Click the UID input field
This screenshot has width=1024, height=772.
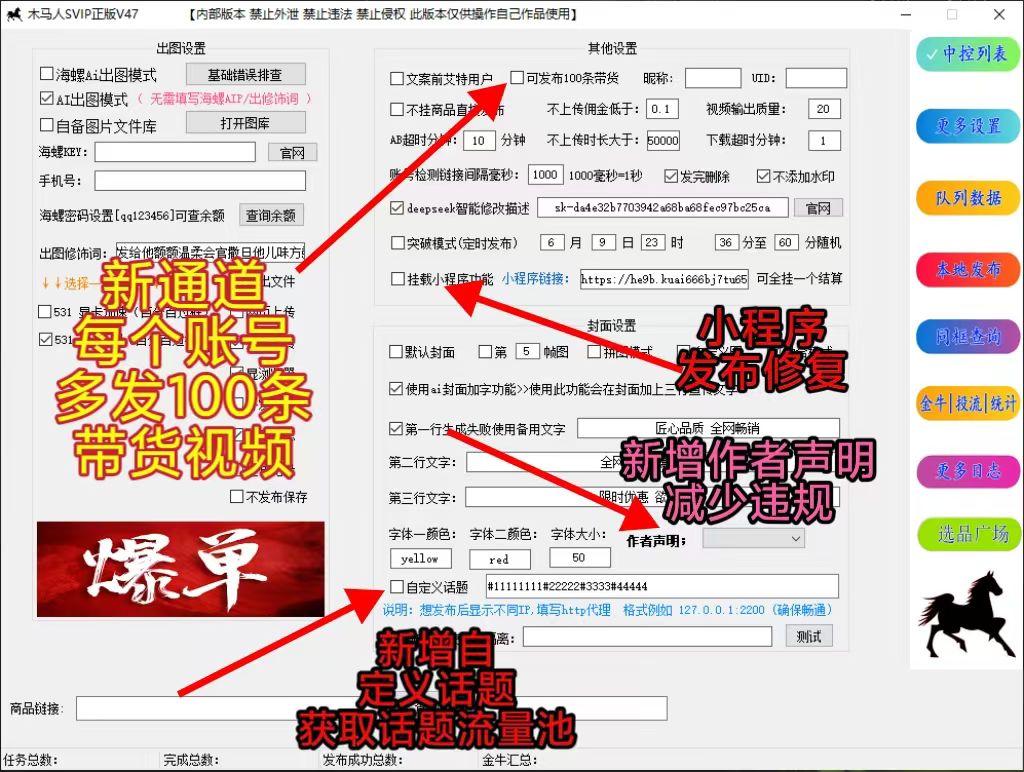(816, 78)
